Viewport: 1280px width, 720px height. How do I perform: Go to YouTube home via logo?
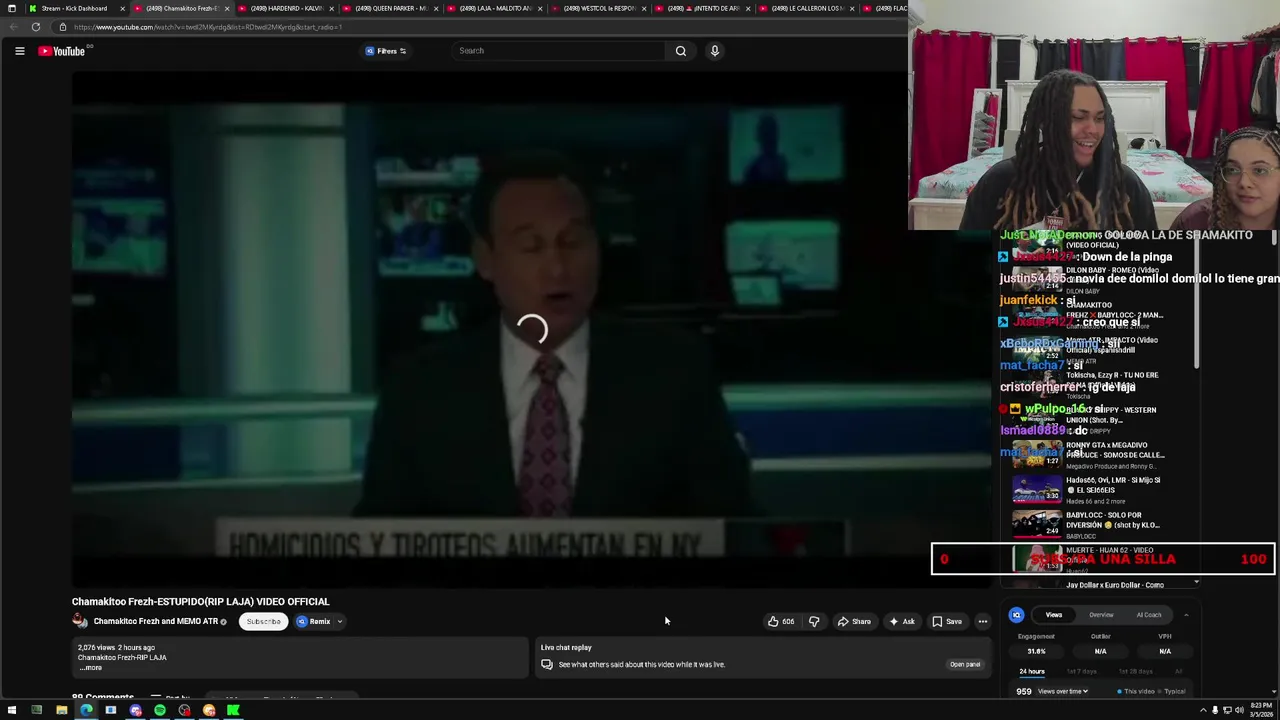(61, 51)
